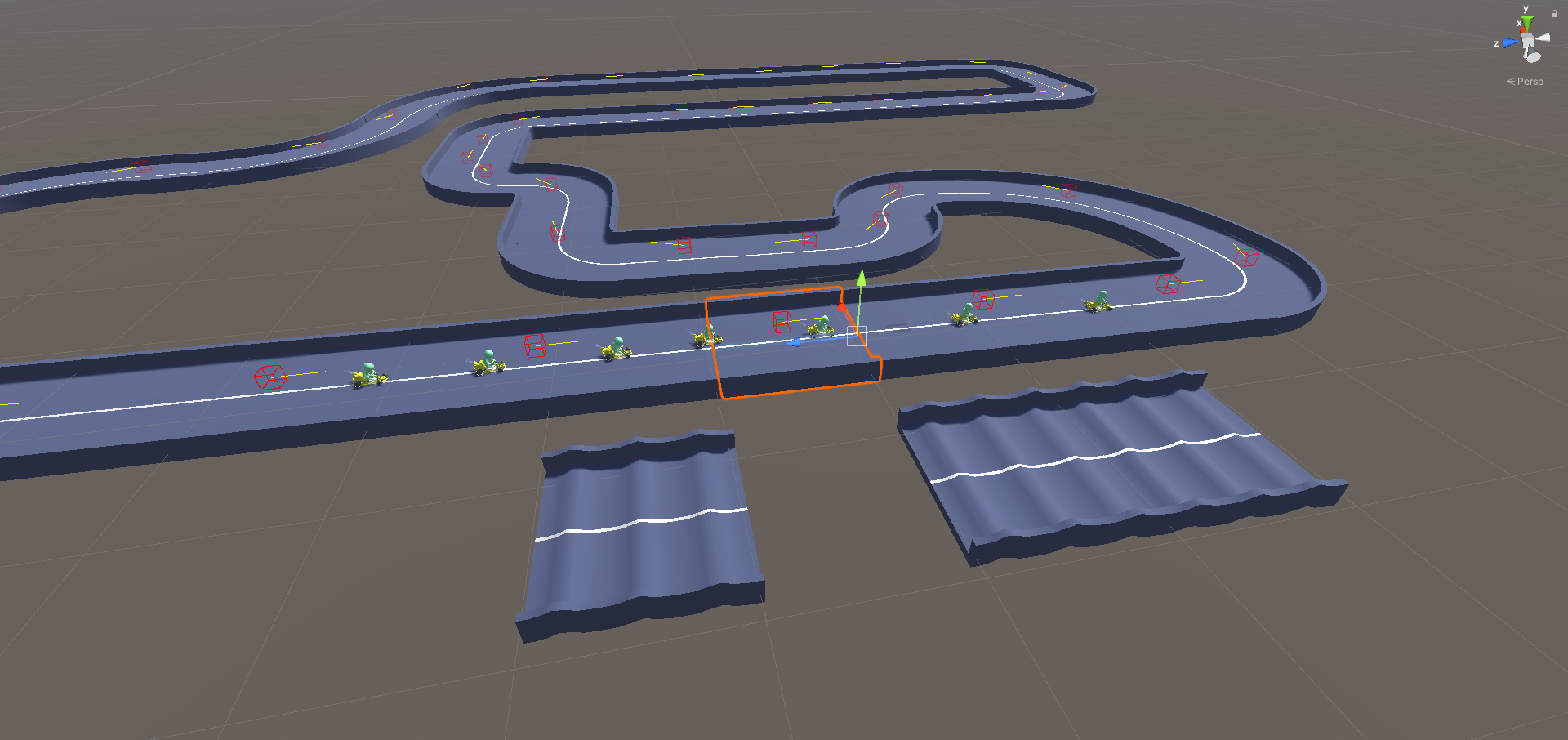The image size is (1568, 740).
Task: Click the square plane handle of move gizmo
Action: tap(857, 336)
